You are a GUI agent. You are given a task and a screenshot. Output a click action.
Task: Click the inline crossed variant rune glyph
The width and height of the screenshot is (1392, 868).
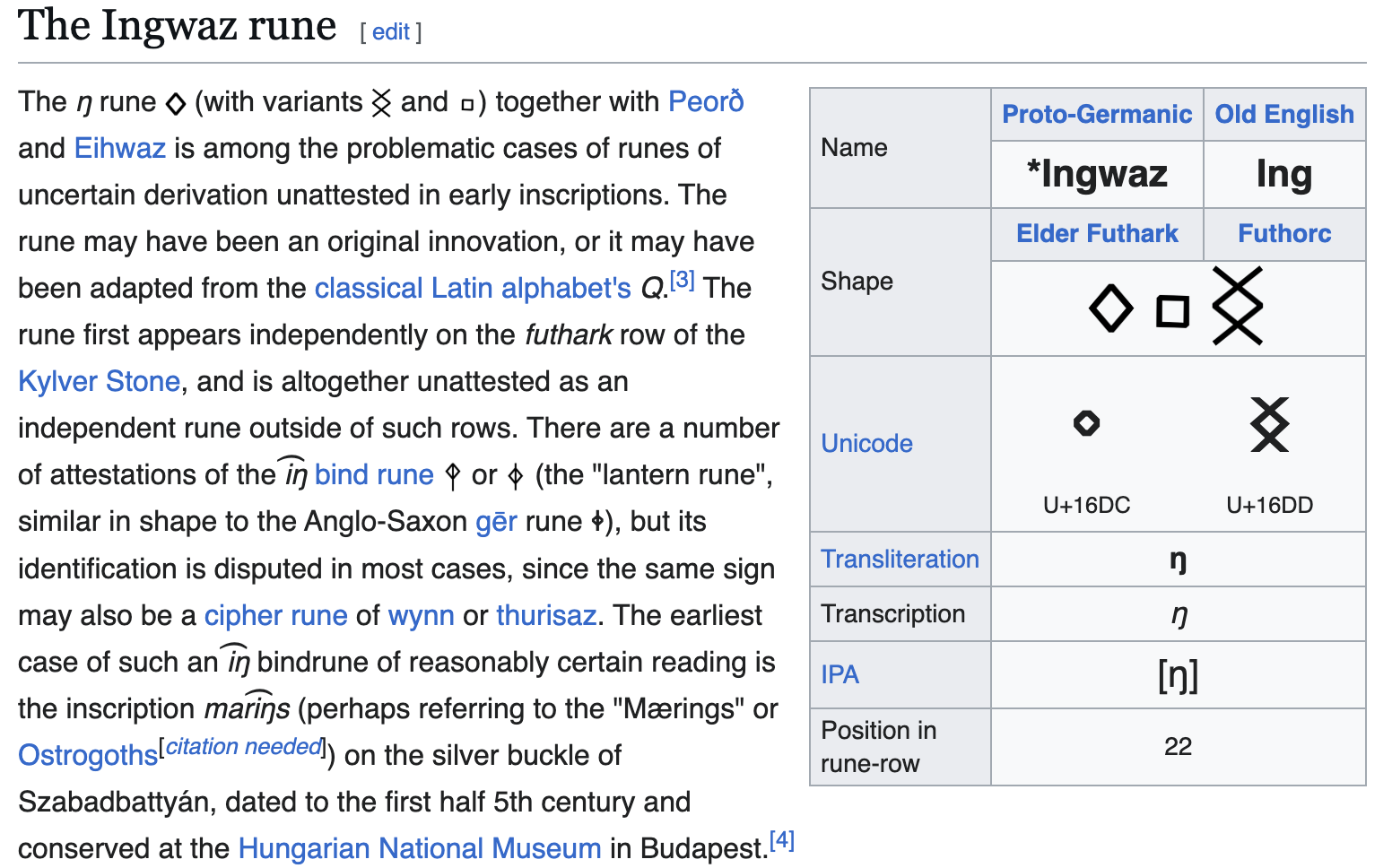(382, 103)
